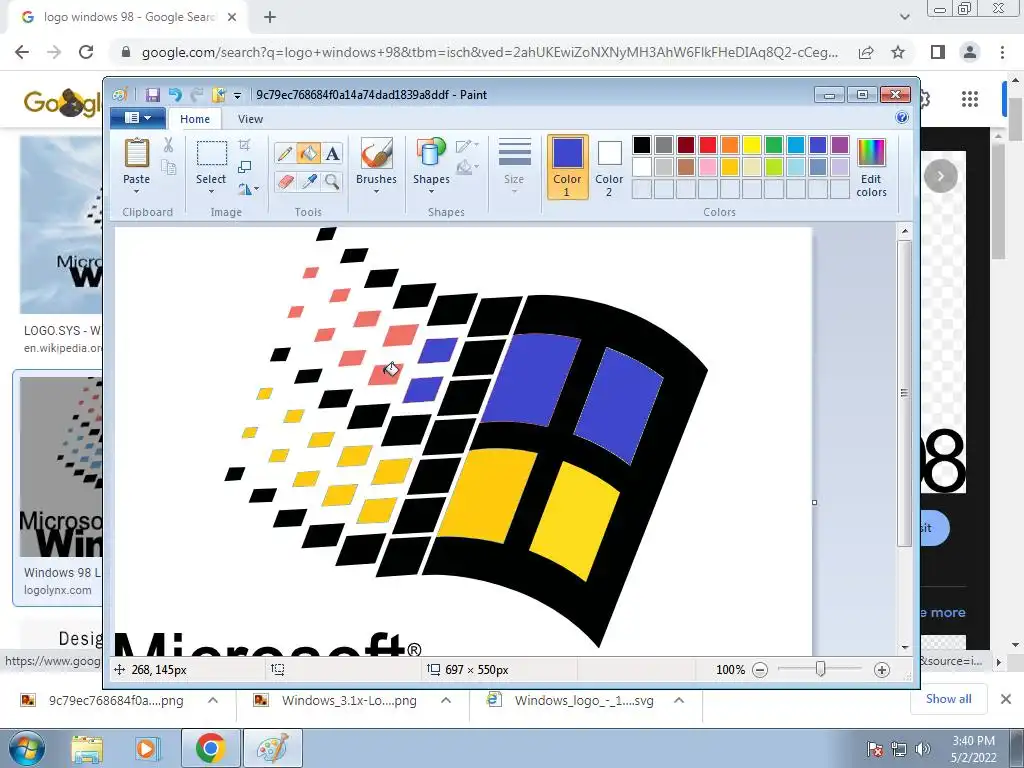1024x768 pixels.
Task: Open the Shape outline dropdown
Action: coord(468,146)
